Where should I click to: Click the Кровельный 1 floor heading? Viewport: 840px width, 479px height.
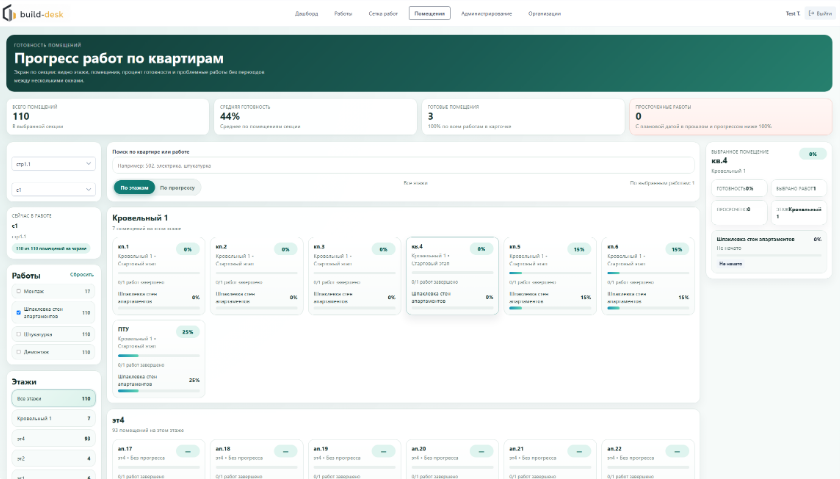pos(140,218)
